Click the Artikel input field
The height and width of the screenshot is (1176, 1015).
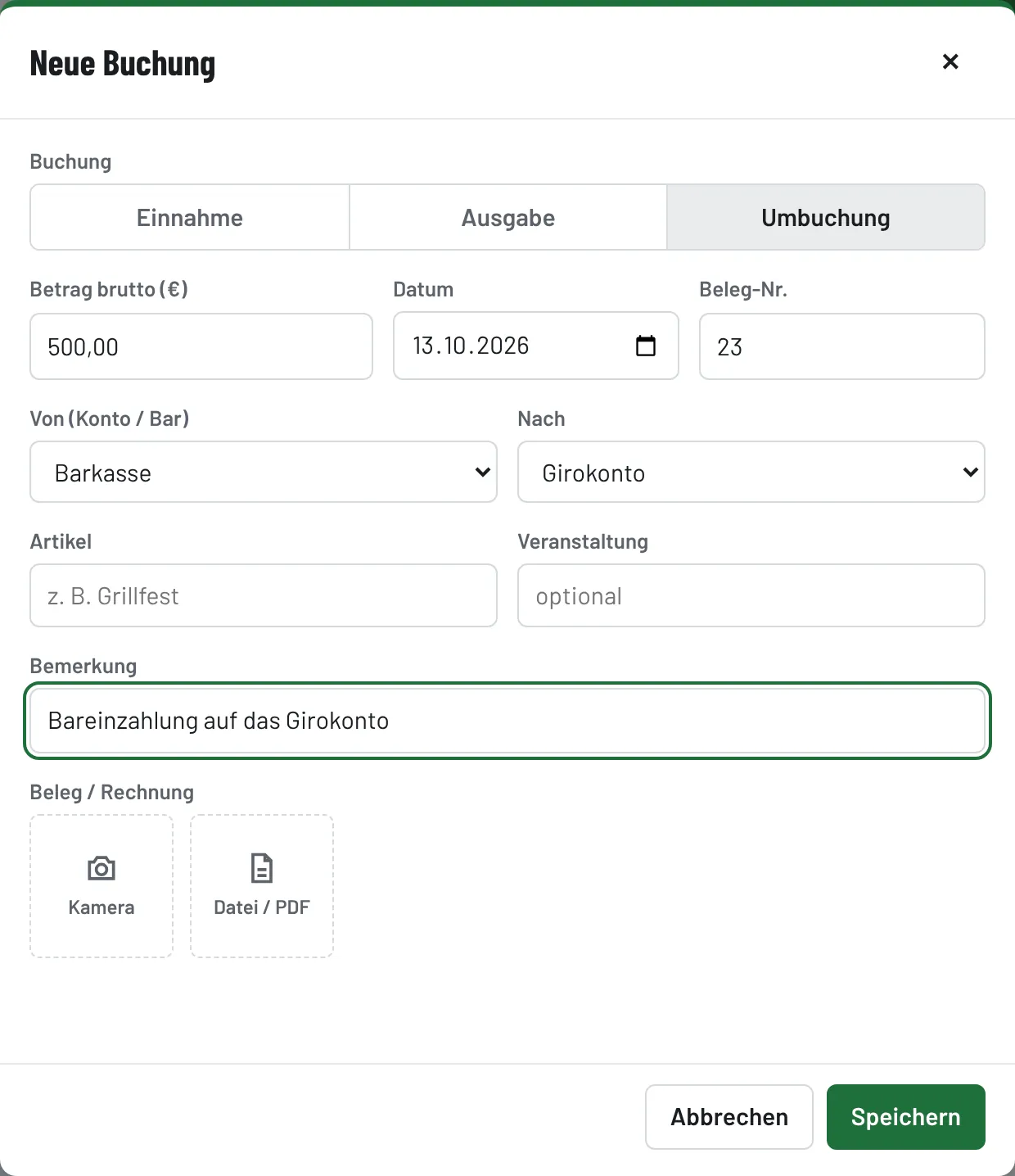264,595
